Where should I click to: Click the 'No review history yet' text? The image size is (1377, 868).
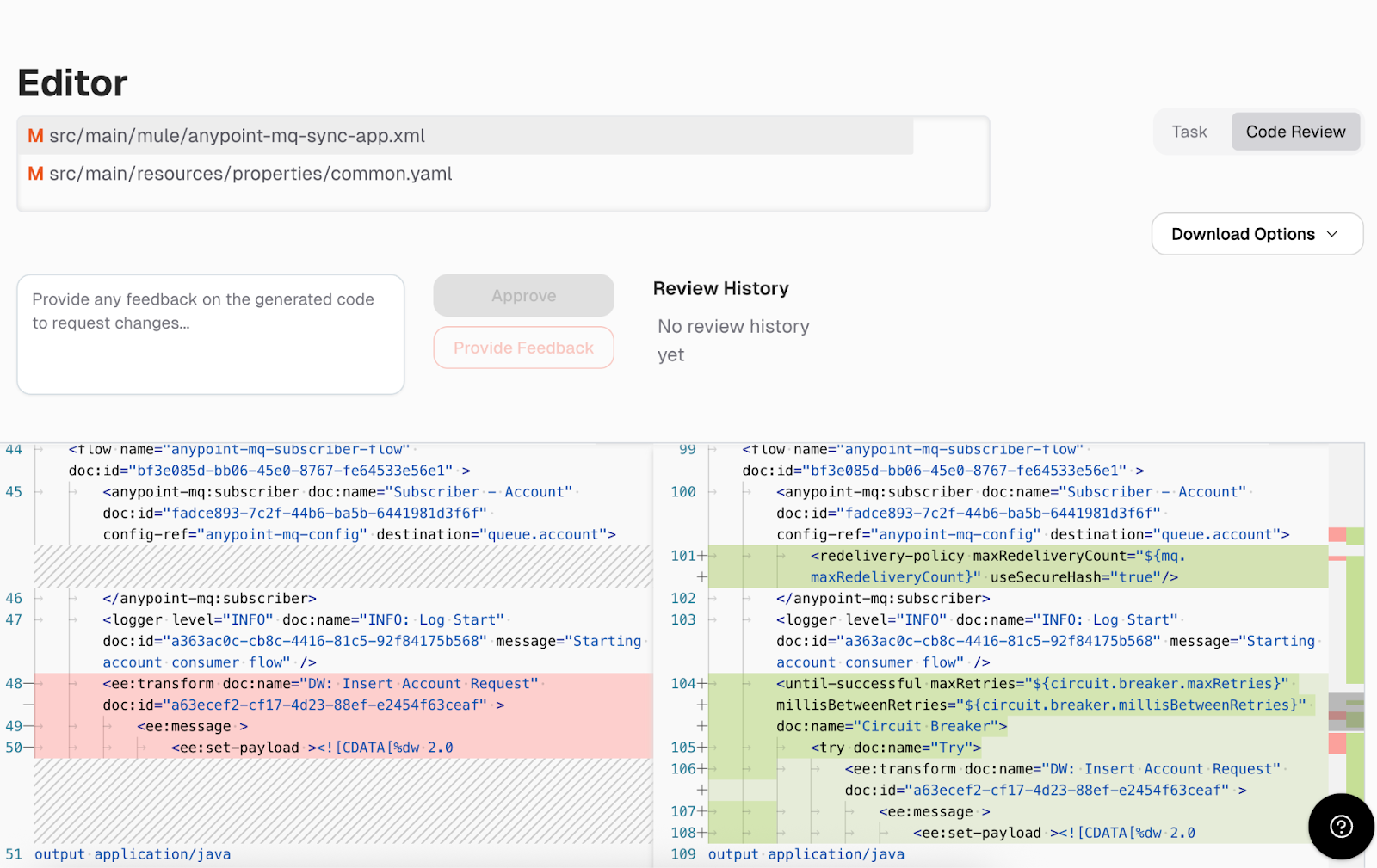(x=733, y=341)
